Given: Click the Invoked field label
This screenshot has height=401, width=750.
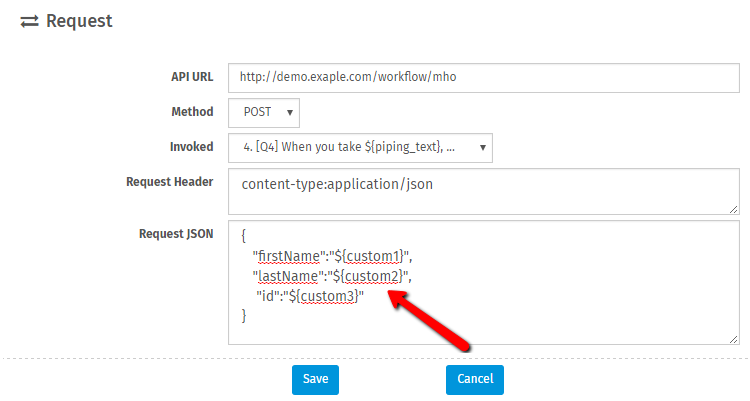Looking at the screenshot, I should [x=191, y=146].
